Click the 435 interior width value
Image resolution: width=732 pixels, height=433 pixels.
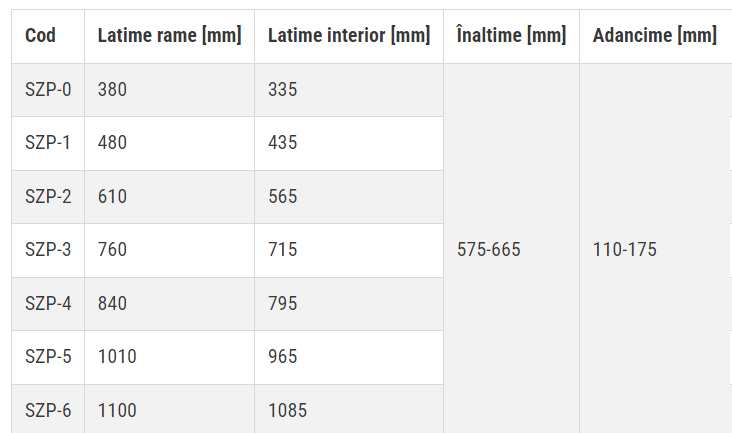(283, 143)
